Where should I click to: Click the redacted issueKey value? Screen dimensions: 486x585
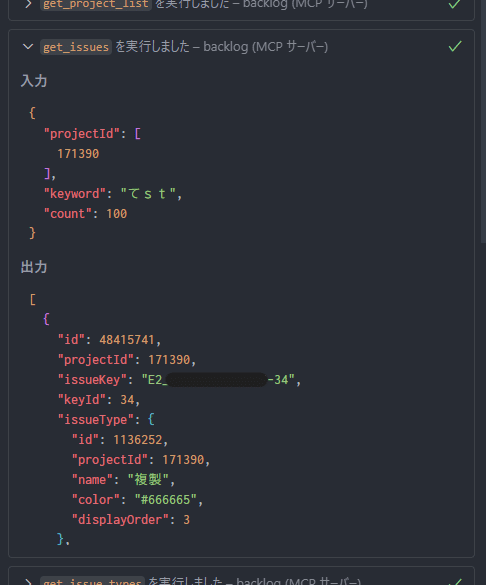(x=216, y=380)
